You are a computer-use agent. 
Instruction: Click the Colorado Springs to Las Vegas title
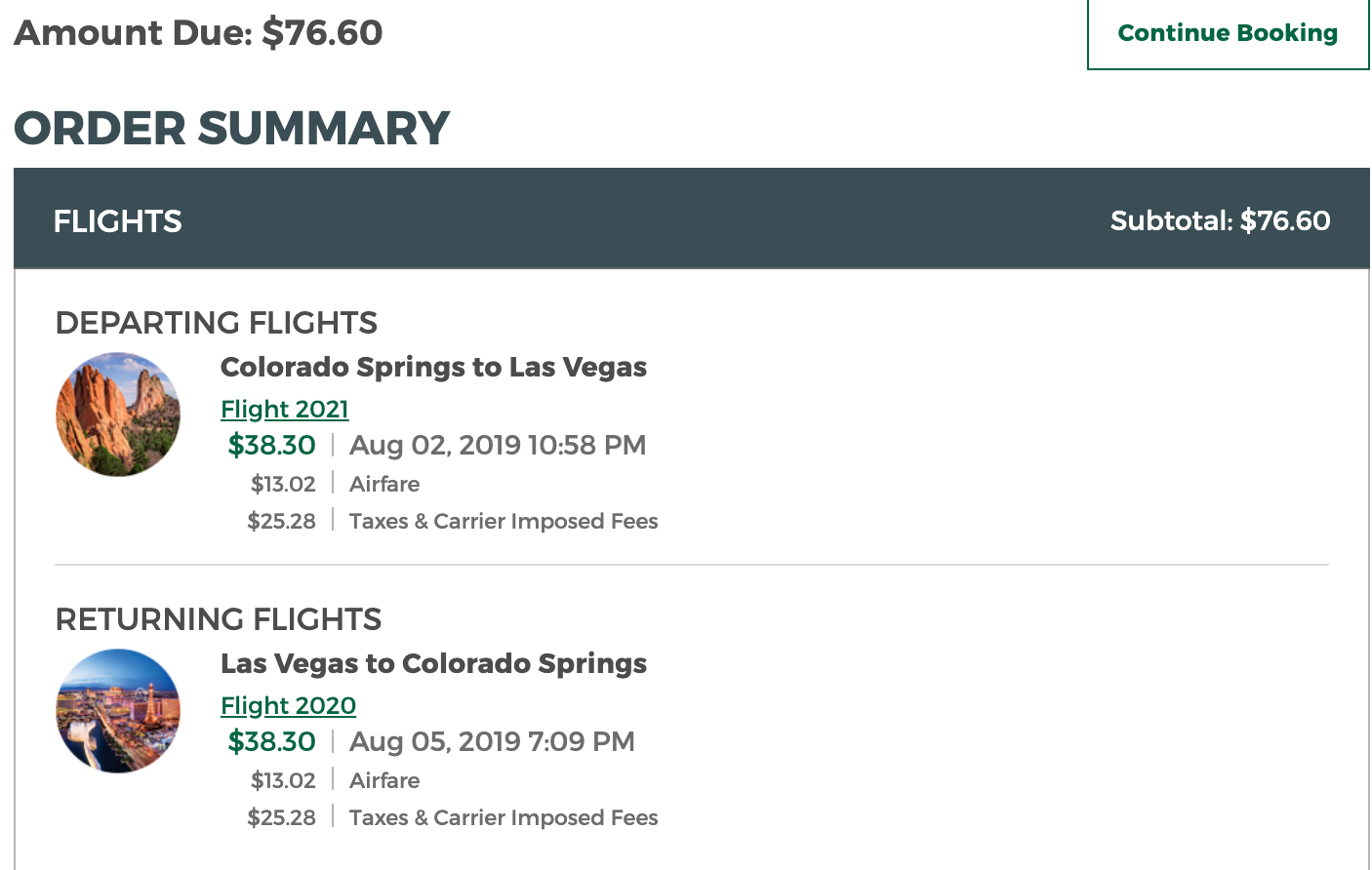(433, 368)
